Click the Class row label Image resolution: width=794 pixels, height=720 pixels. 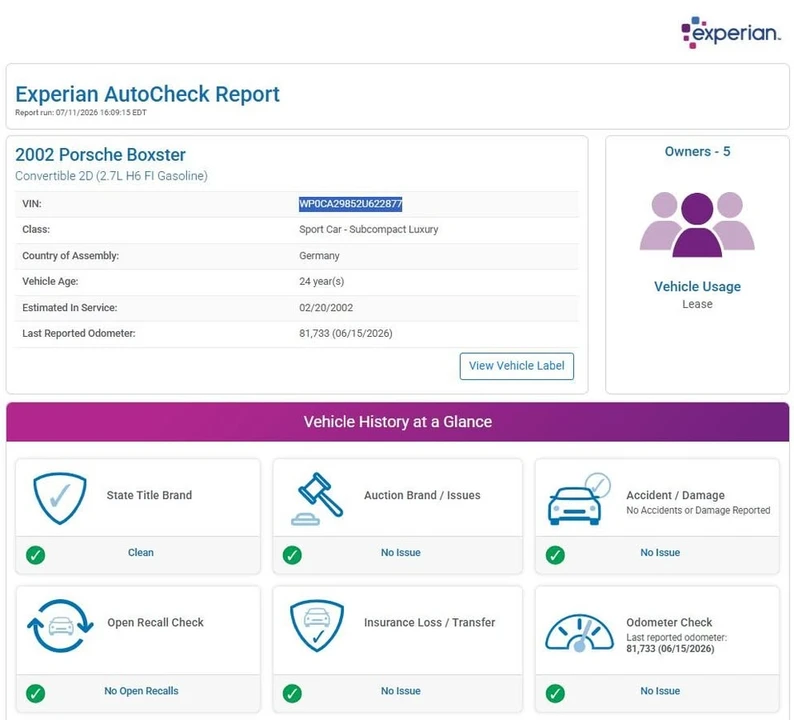[36, 229]
